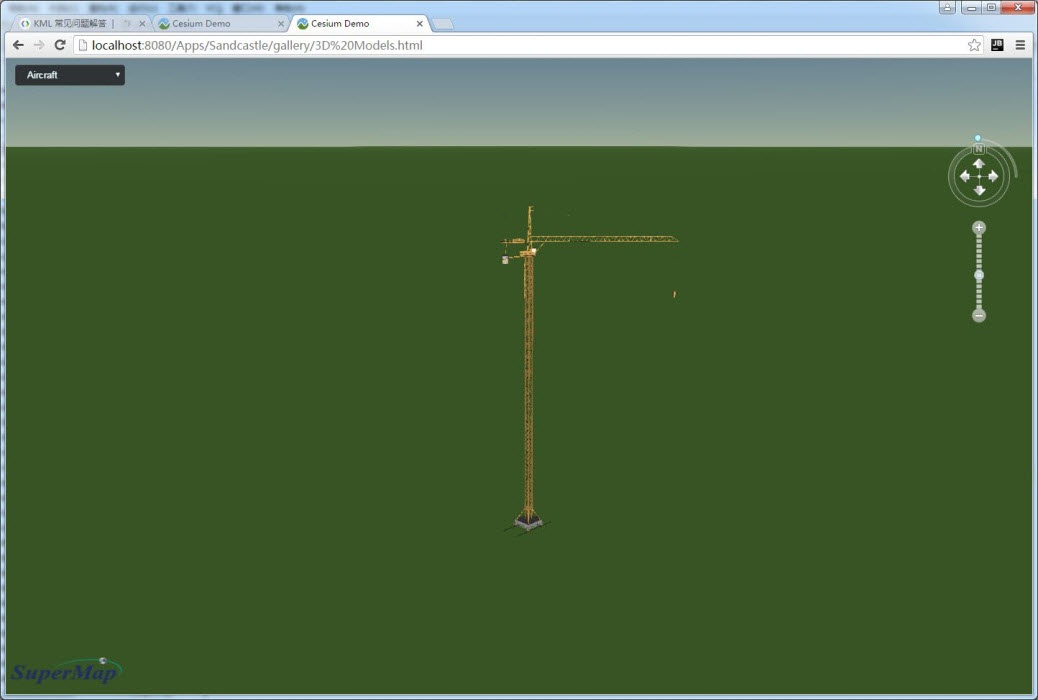Pan down with the navigation arrow
1038x700 pixels.
979,190
